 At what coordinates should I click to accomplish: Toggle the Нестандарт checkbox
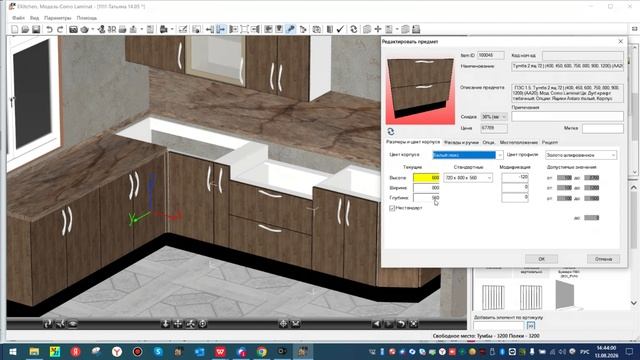(x=392, y=208)
